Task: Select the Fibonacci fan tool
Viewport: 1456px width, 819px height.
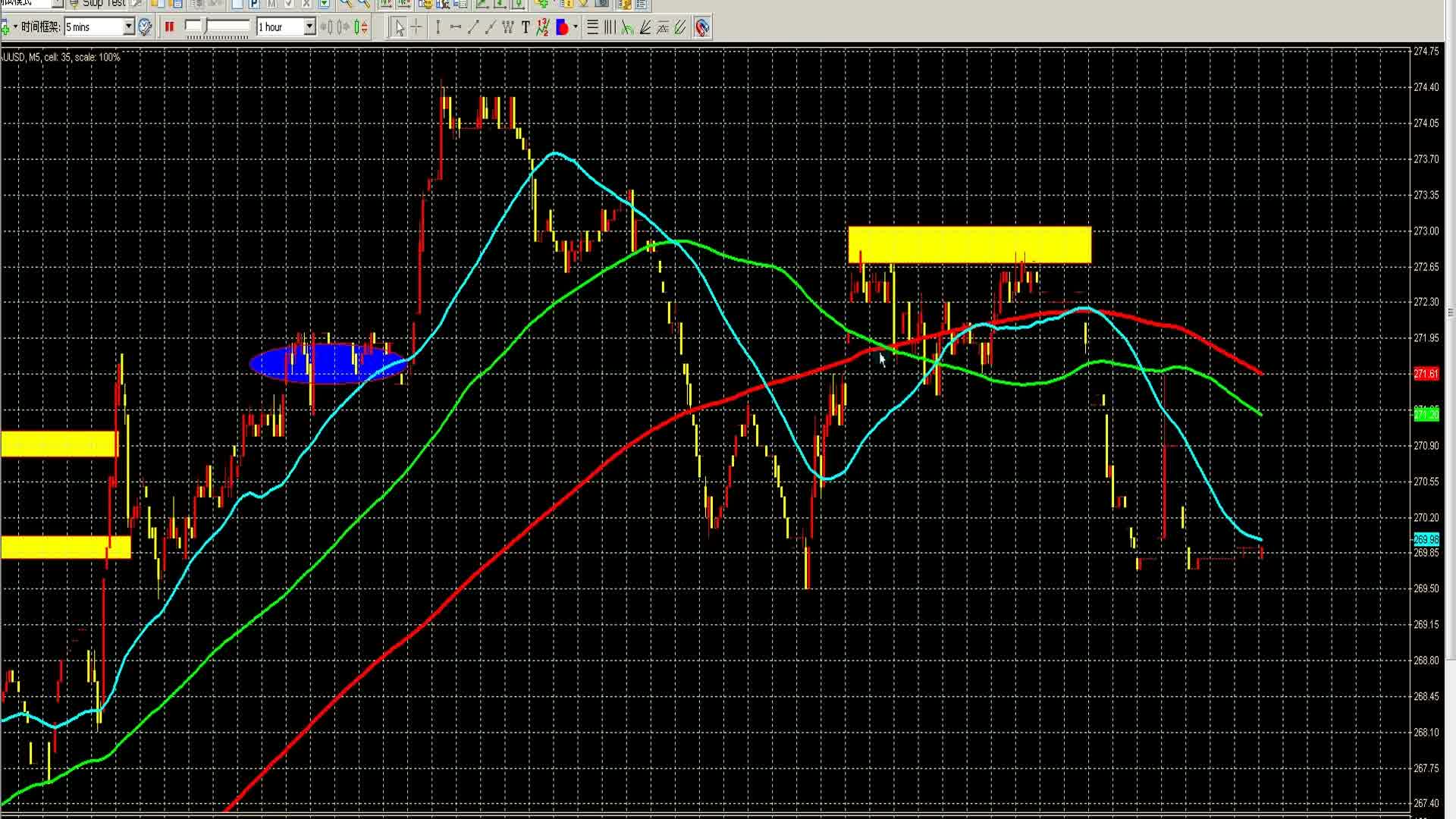Action: tap(645, 28)
